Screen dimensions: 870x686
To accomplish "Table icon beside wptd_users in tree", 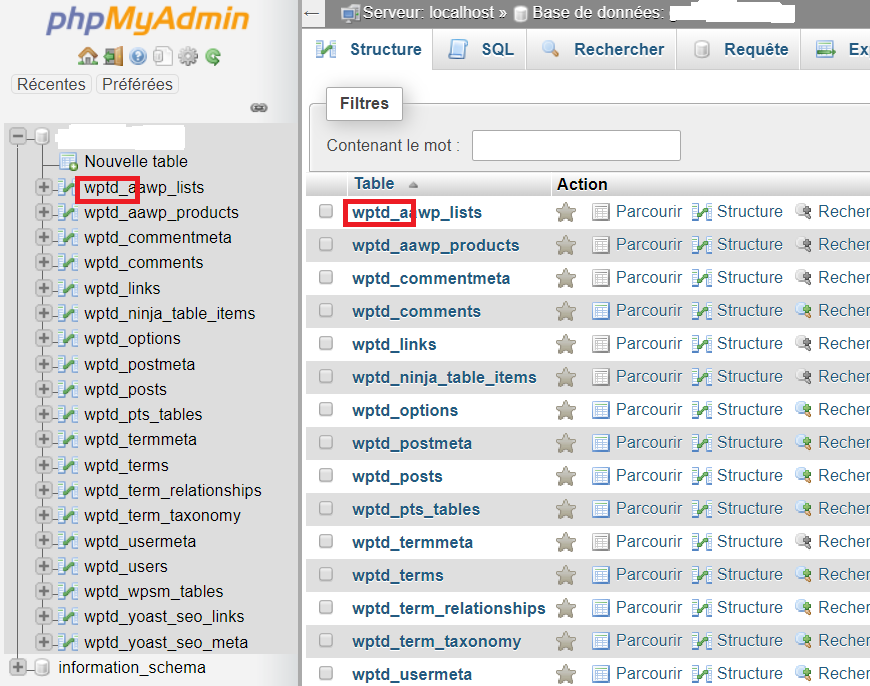I will [68, 567].
